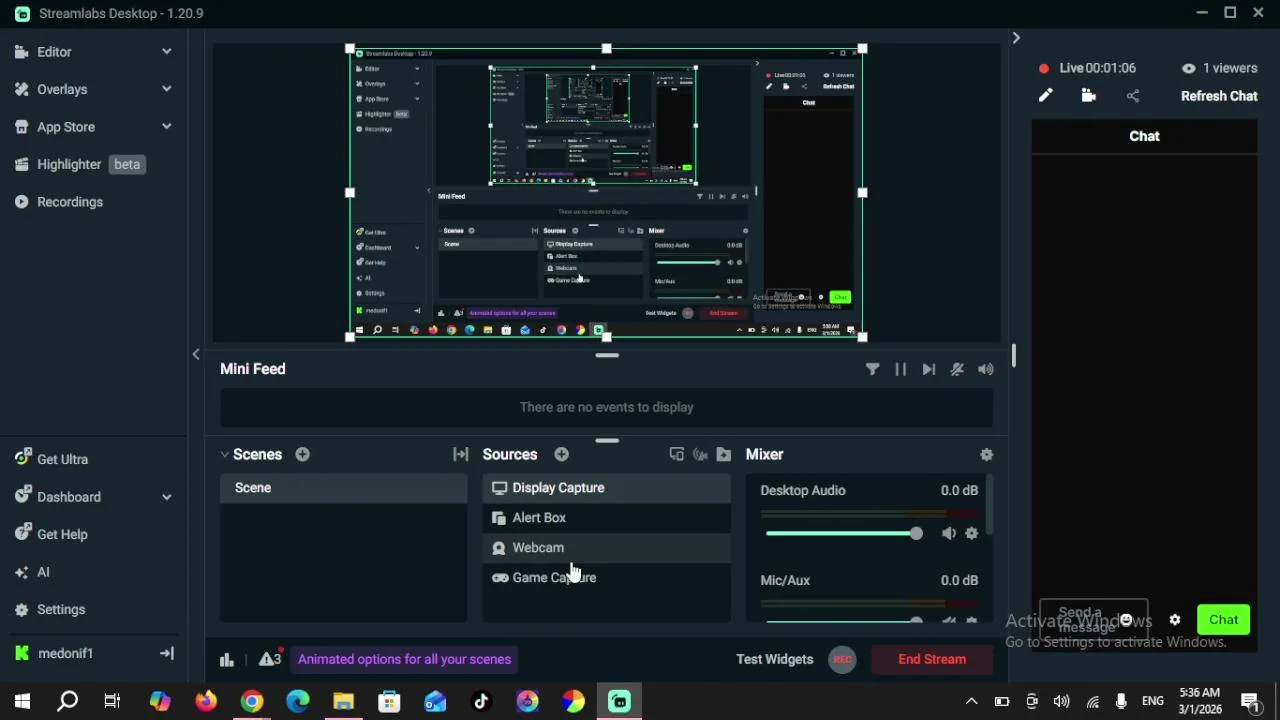Viewport: 1280px width, 720px height.
Task: View notifications warning icon with count
Action: point(270,659)
